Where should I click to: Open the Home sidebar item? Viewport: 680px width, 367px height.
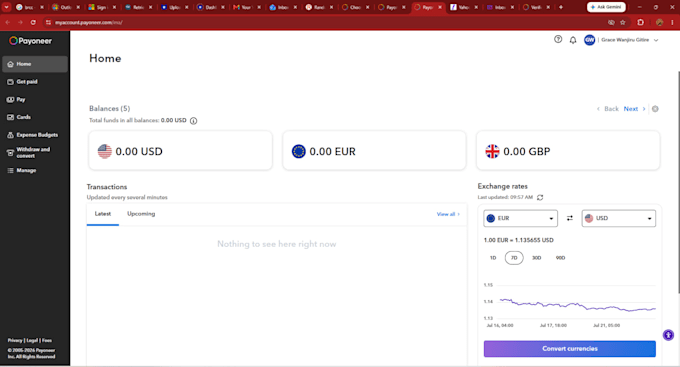[35, 64]
